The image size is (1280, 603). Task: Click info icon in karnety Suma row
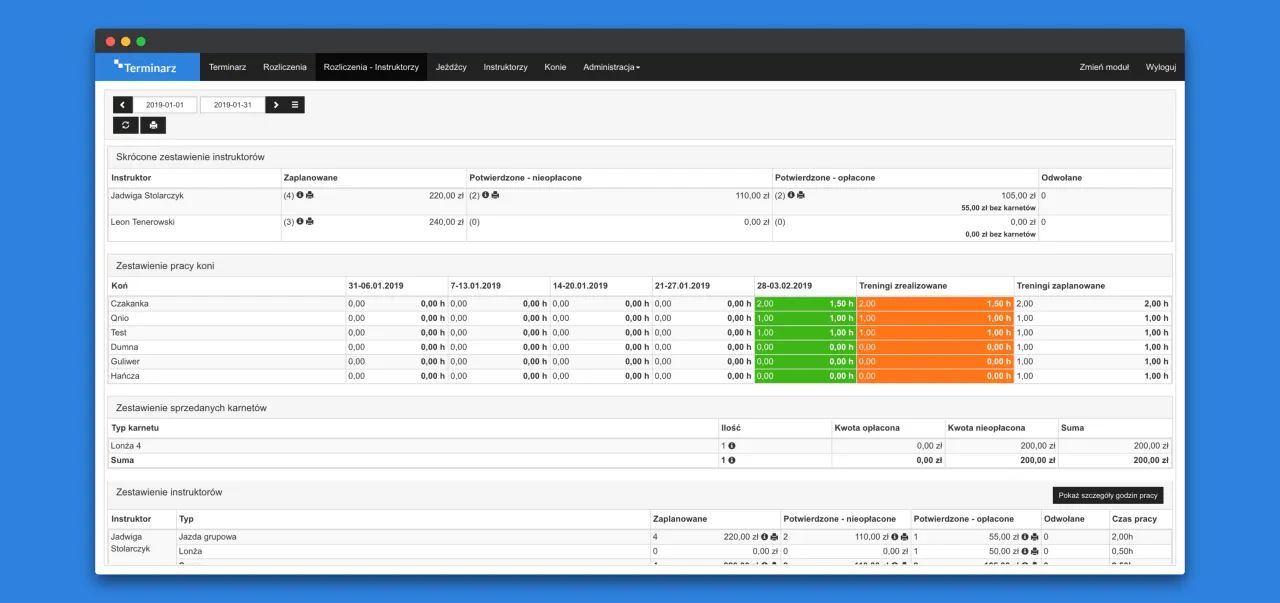coord(731,460)
